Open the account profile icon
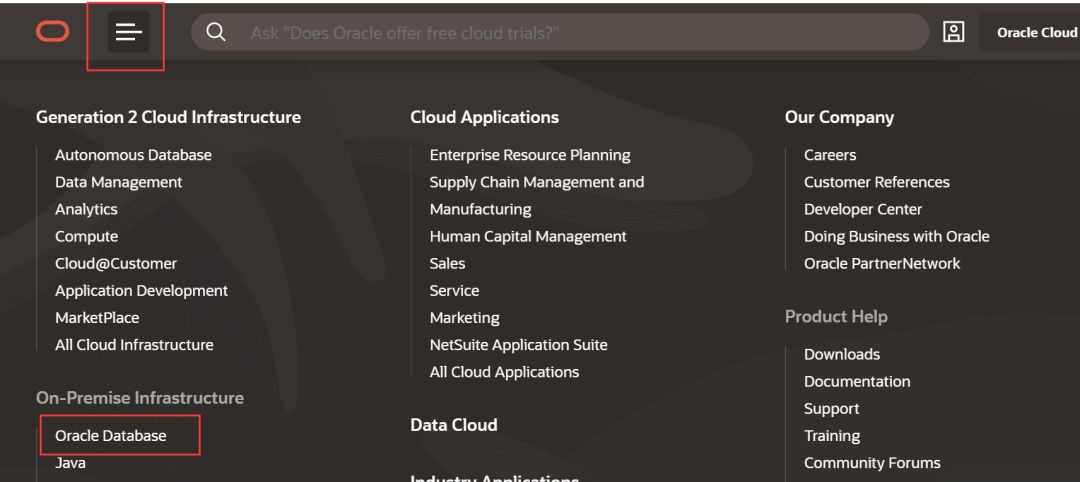The height and width of the screenshot is (482, 1080). point(953,32)
